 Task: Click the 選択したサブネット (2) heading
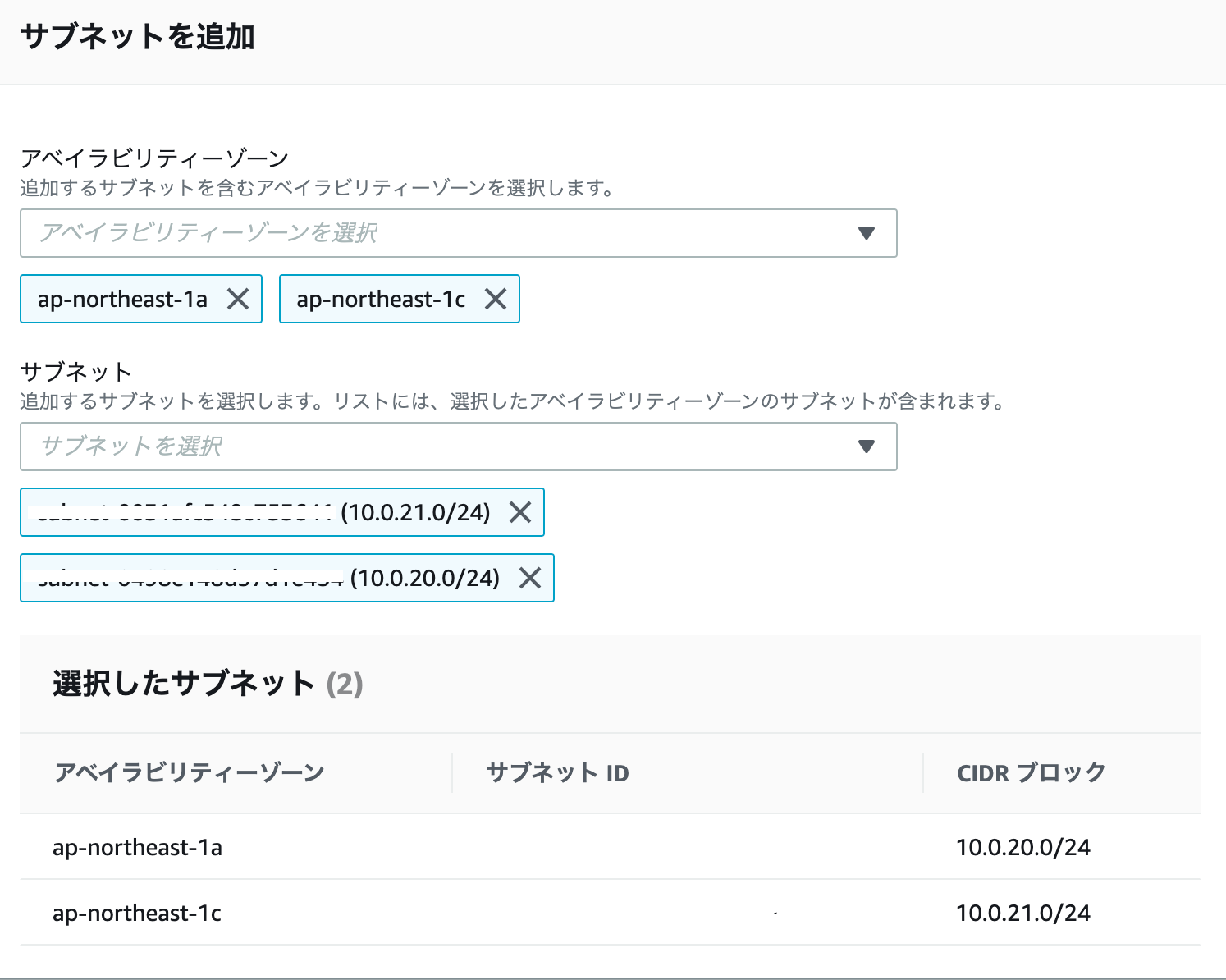(206, 684)
